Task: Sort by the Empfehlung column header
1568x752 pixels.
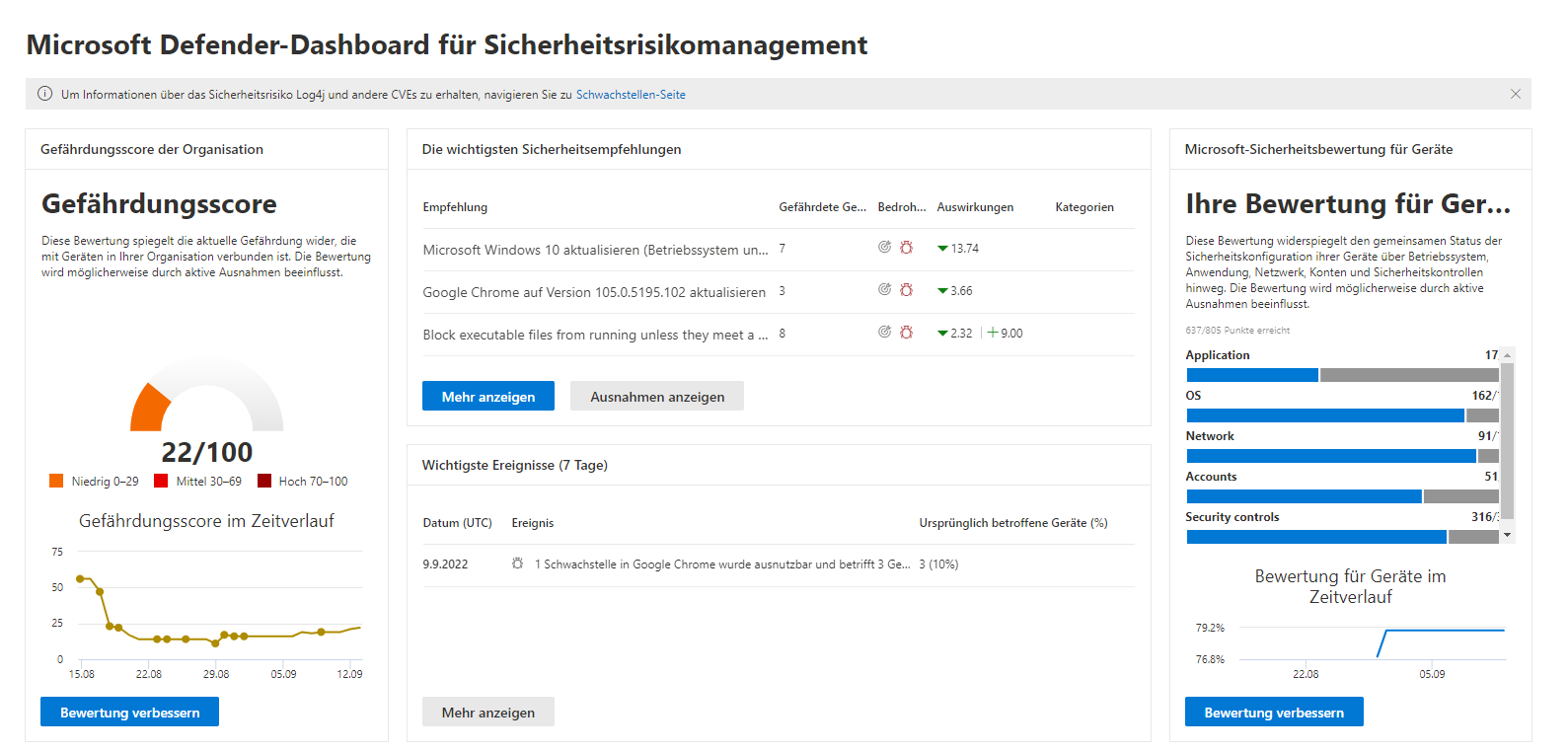Action: (x=455, y=207)
